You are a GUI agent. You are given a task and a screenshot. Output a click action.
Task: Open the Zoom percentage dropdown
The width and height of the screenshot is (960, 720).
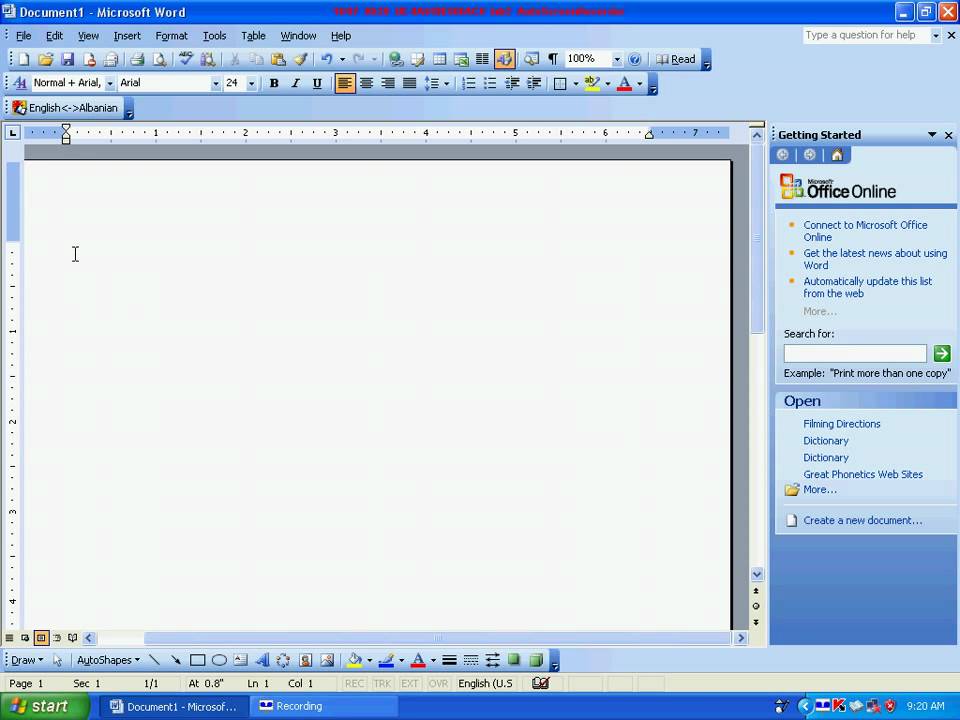[x=617, y=59]
